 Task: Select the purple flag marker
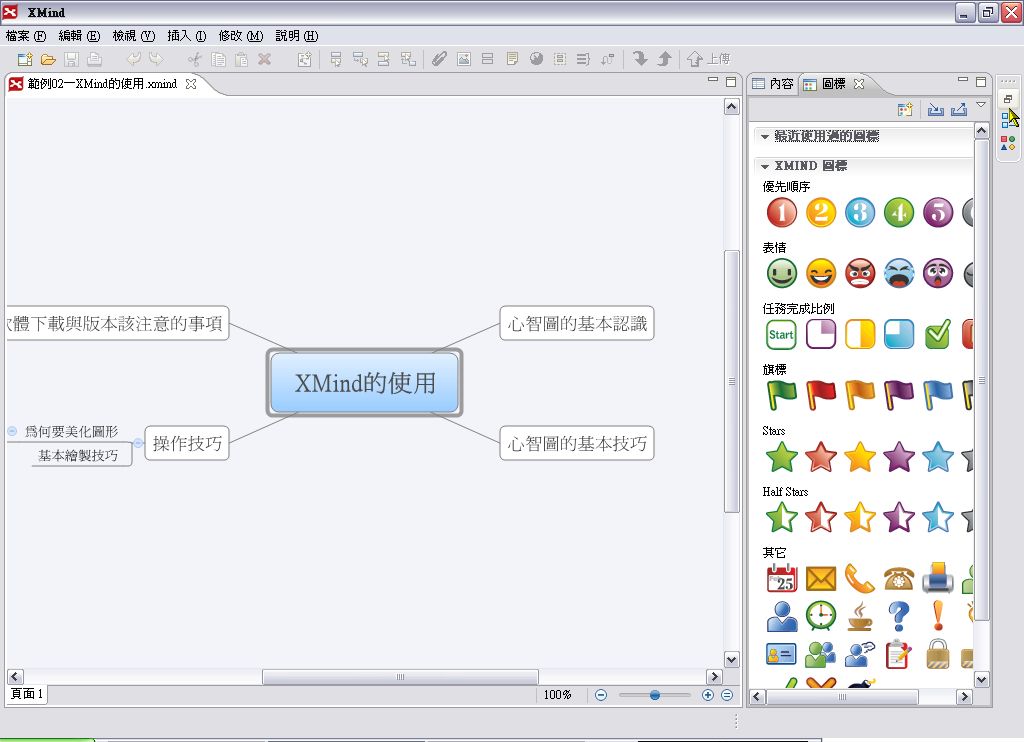pos(899,395)
